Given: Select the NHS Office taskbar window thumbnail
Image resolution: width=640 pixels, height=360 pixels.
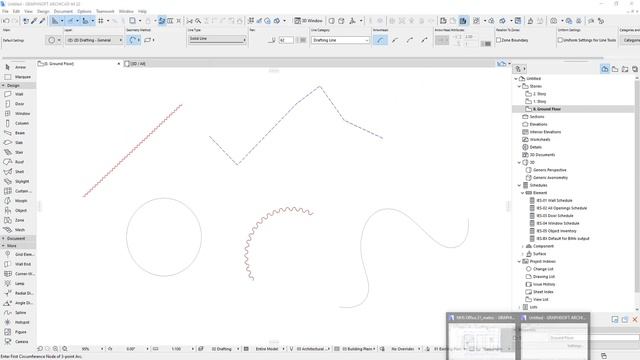Looking at the screenshot, I should (x=482, y=337).
